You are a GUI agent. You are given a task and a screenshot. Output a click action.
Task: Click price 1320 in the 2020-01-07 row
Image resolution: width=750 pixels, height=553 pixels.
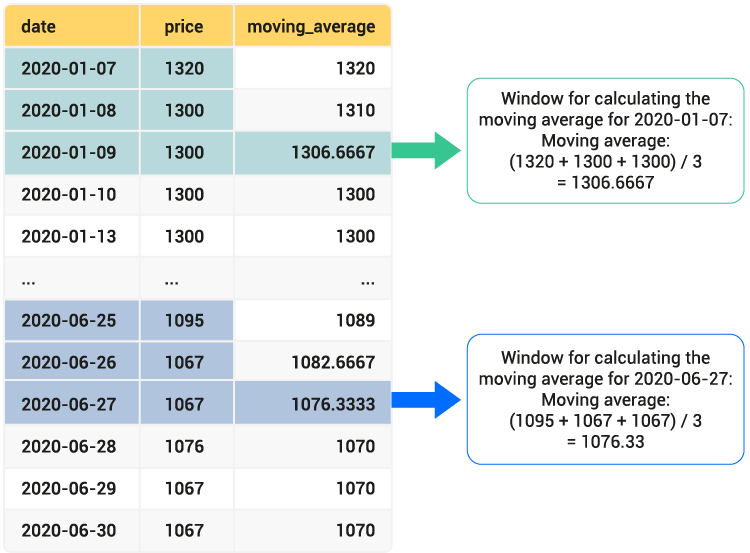[x=187, y=68]
